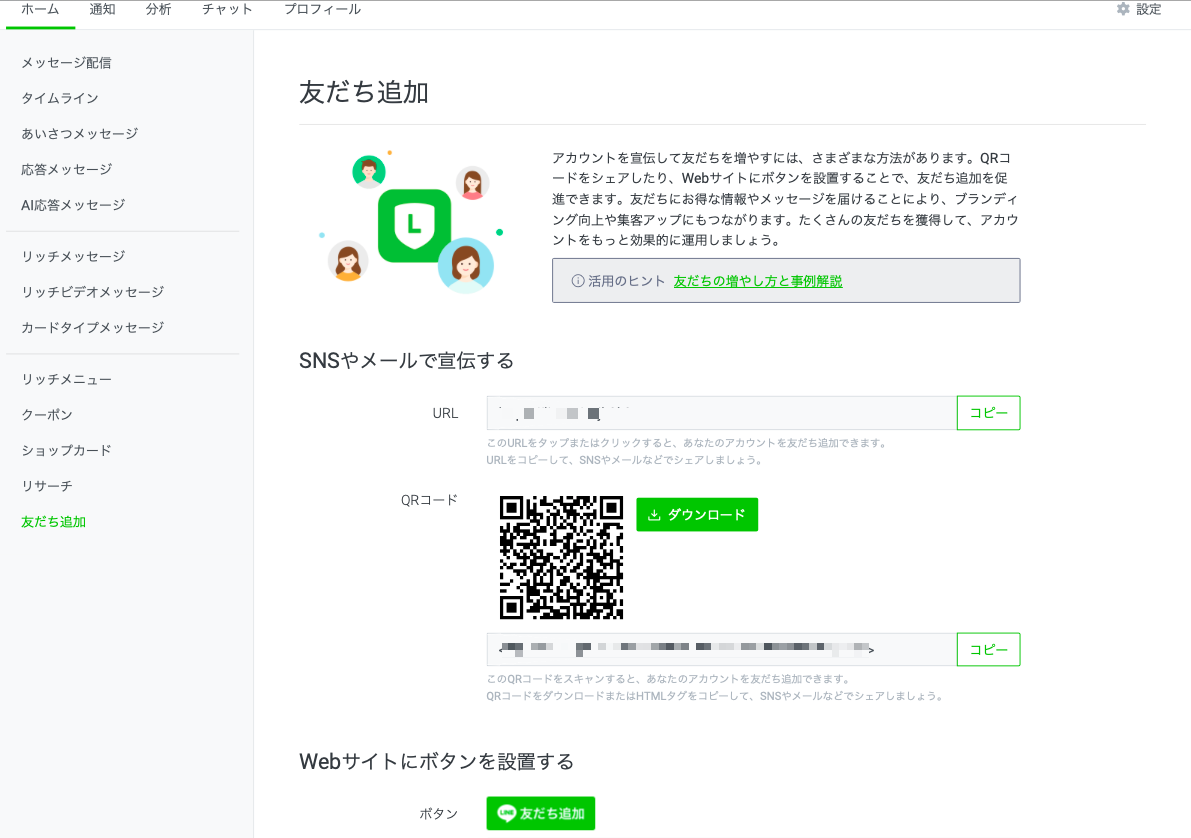The width and height of the screenshot is (1191, 838).
Task: Open カードタイプメッセージ
Action: (93, 328)
